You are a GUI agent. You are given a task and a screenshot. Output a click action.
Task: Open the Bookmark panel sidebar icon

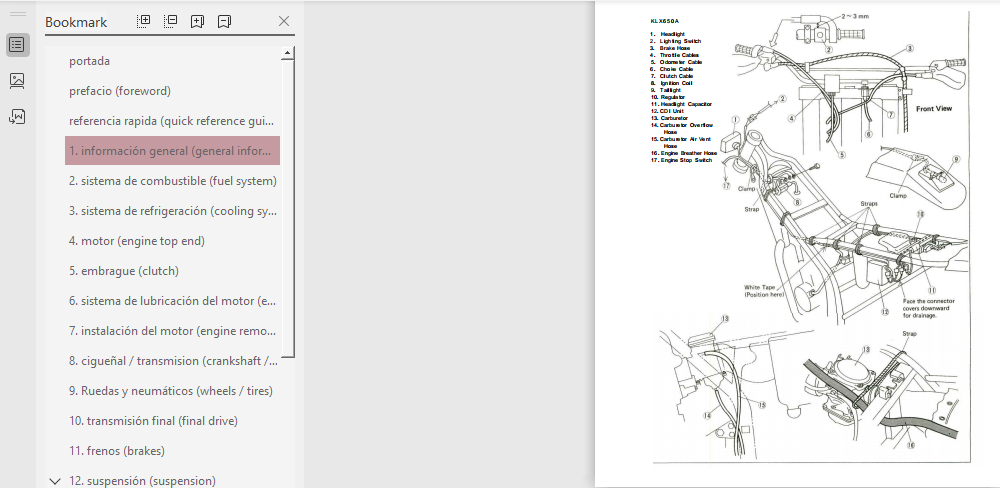[17, 45]
